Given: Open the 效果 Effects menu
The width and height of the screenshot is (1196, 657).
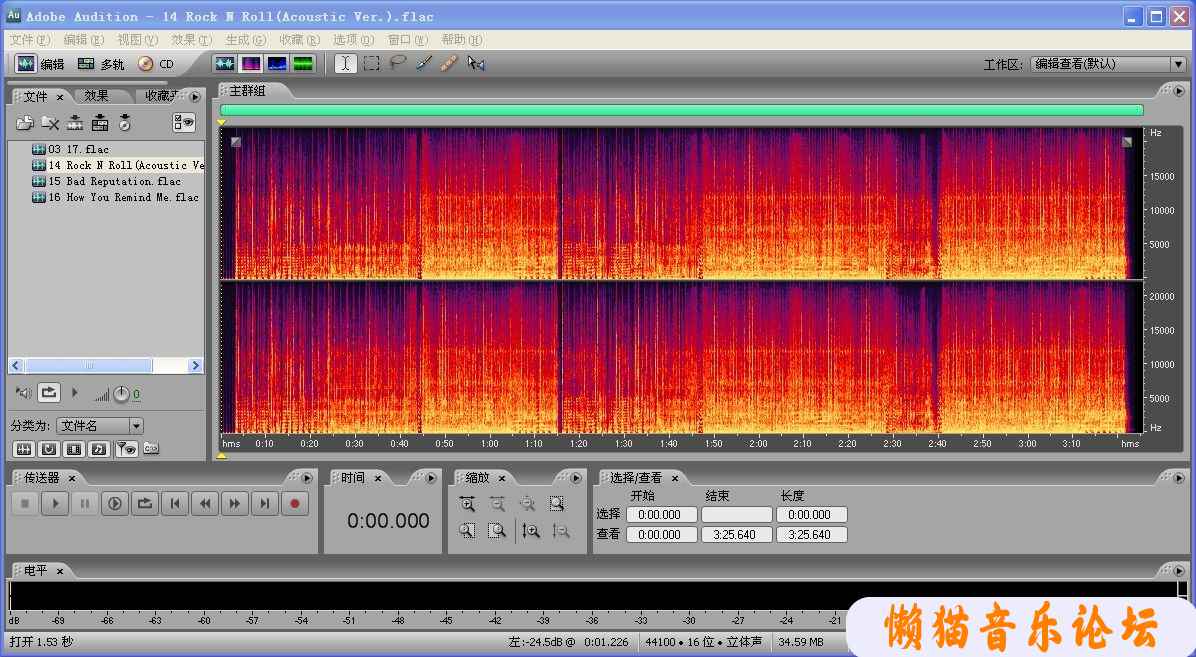Looking at the screenshot, I should tap(191, 40).
